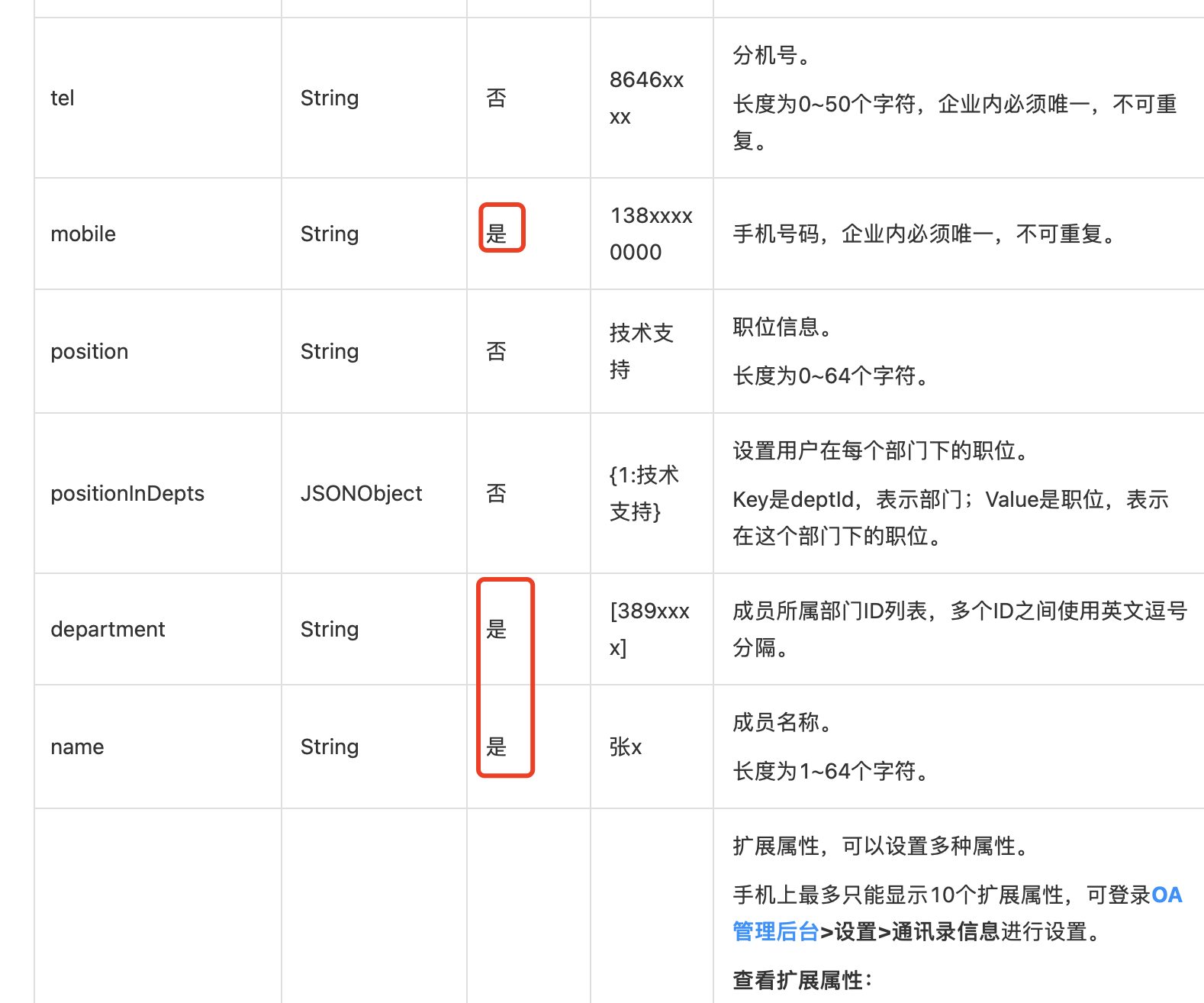Click 是 in the department row
1204x1003 pixels.
pos(497,630)
